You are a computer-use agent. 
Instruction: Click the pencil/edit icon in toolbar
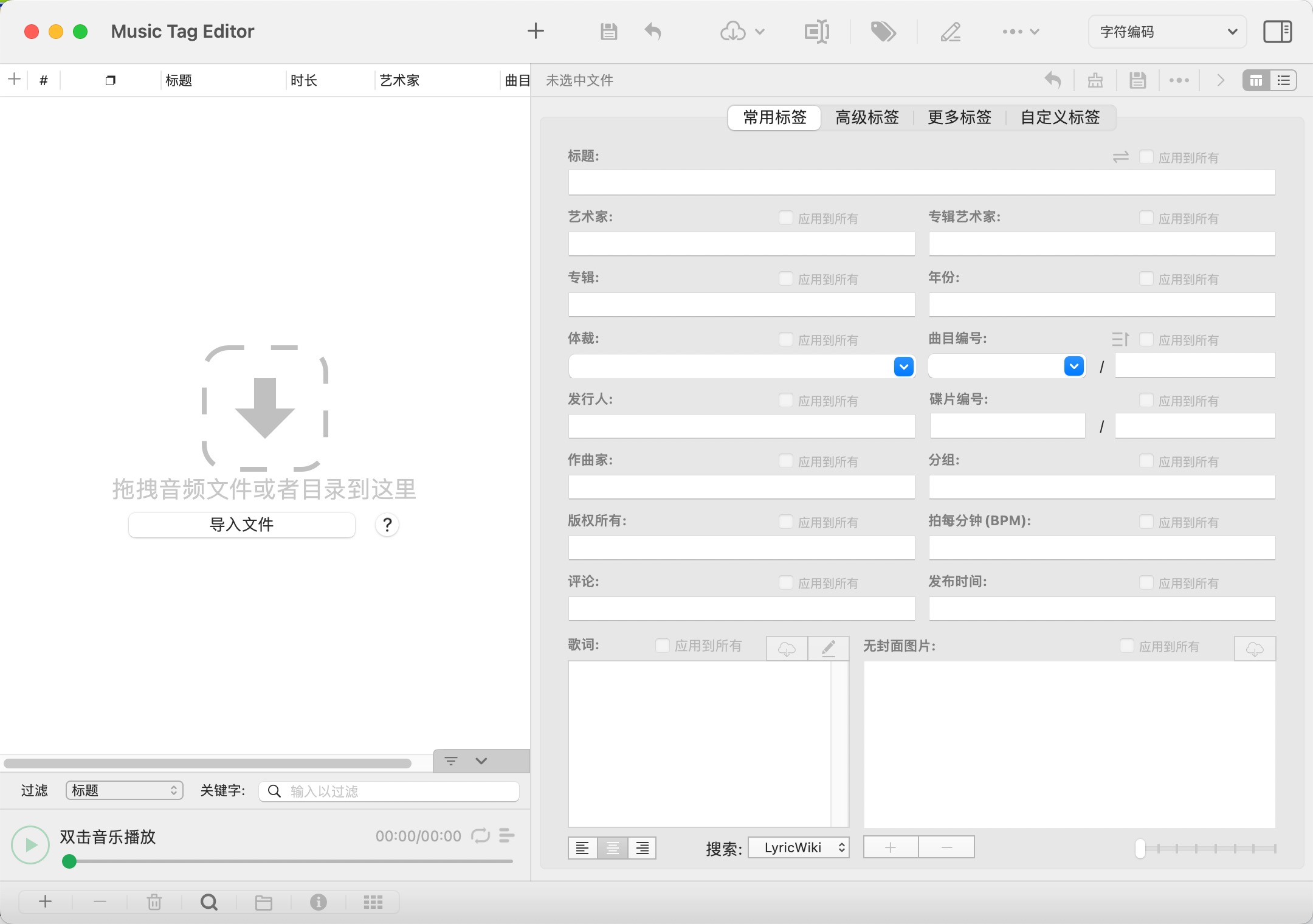pos(950,31)
